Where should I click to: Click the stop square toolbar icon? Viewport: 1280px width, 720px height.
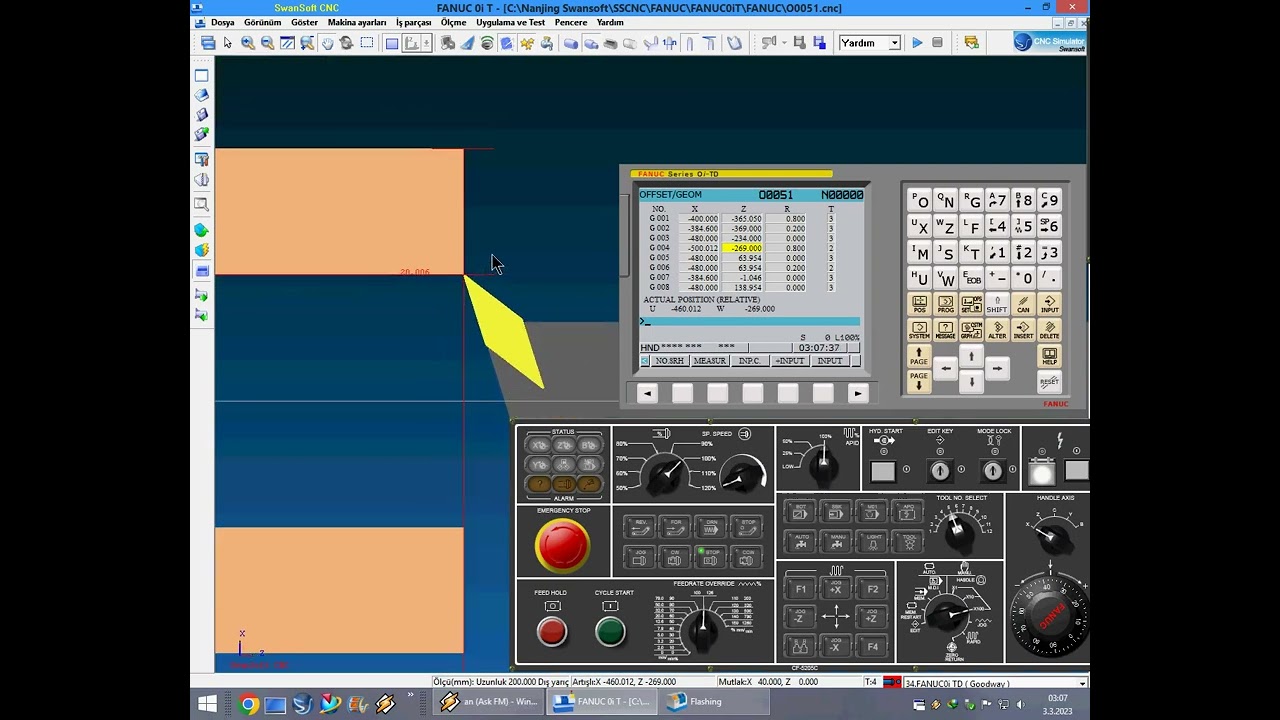(x=937, y=43)
